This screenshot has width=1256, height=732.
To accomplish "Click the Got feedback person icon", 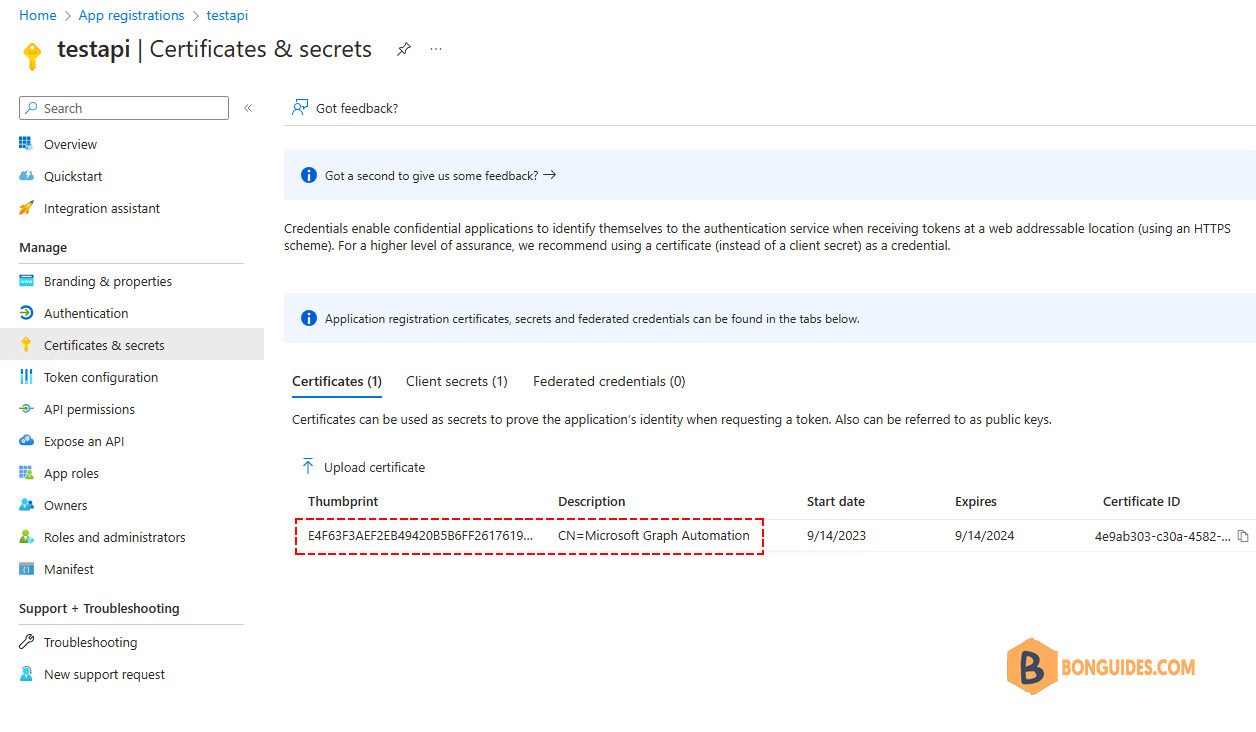I will pos(299,108).
